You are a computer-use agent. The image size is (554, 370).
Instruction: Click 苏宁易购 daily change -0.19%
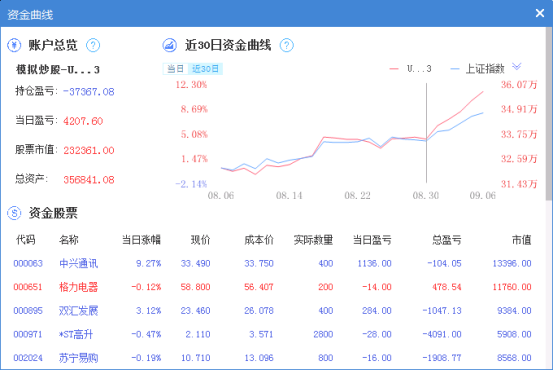click(x=146, y=358)
